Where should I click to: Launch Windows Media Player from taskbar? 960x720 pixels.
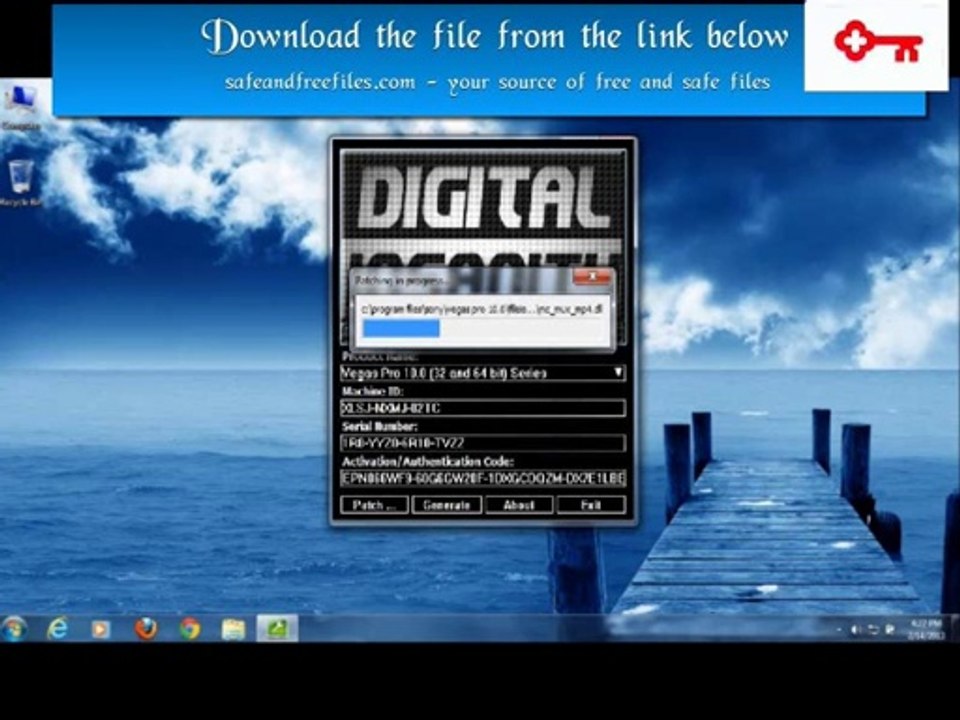[101, 629]
